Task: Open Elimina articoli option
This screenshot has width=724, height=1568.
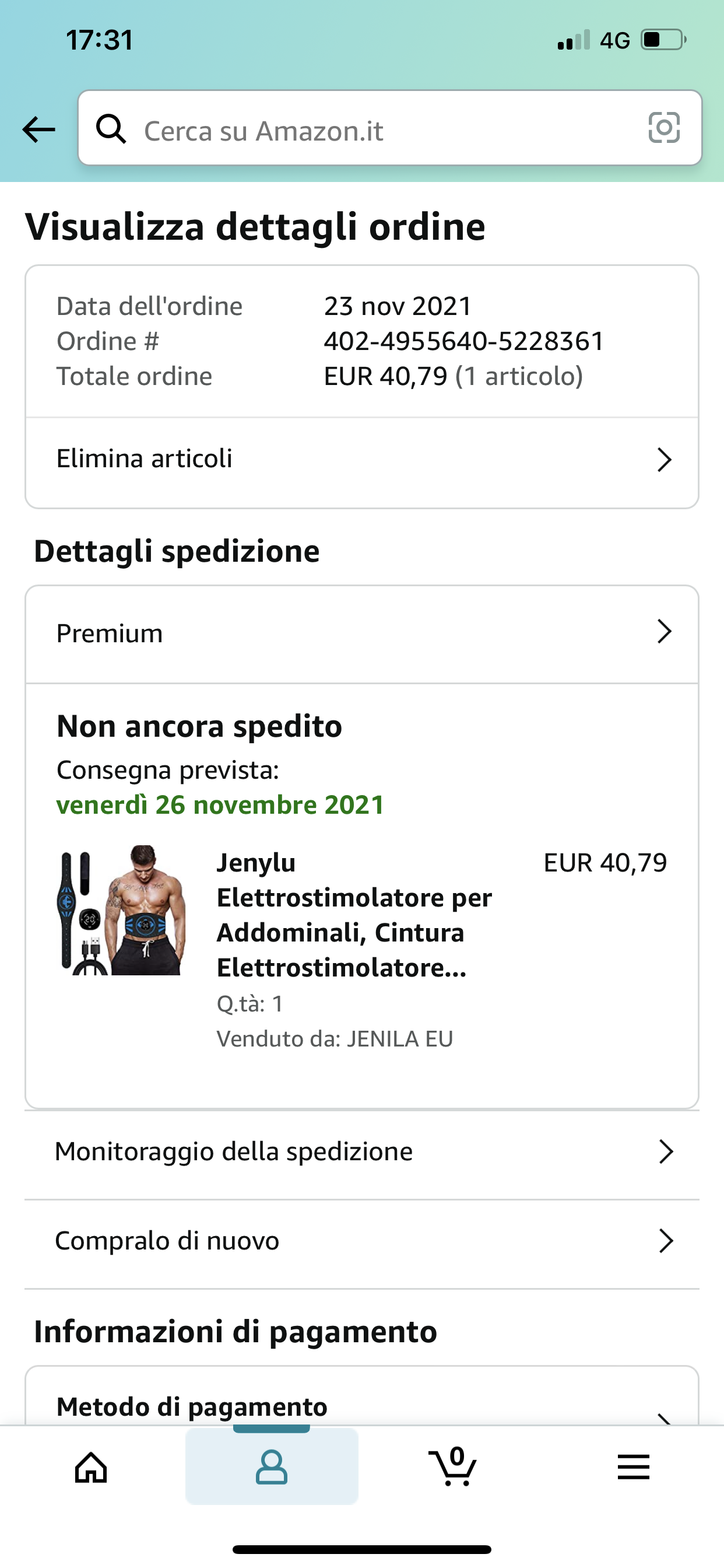Action: (145, 459)
